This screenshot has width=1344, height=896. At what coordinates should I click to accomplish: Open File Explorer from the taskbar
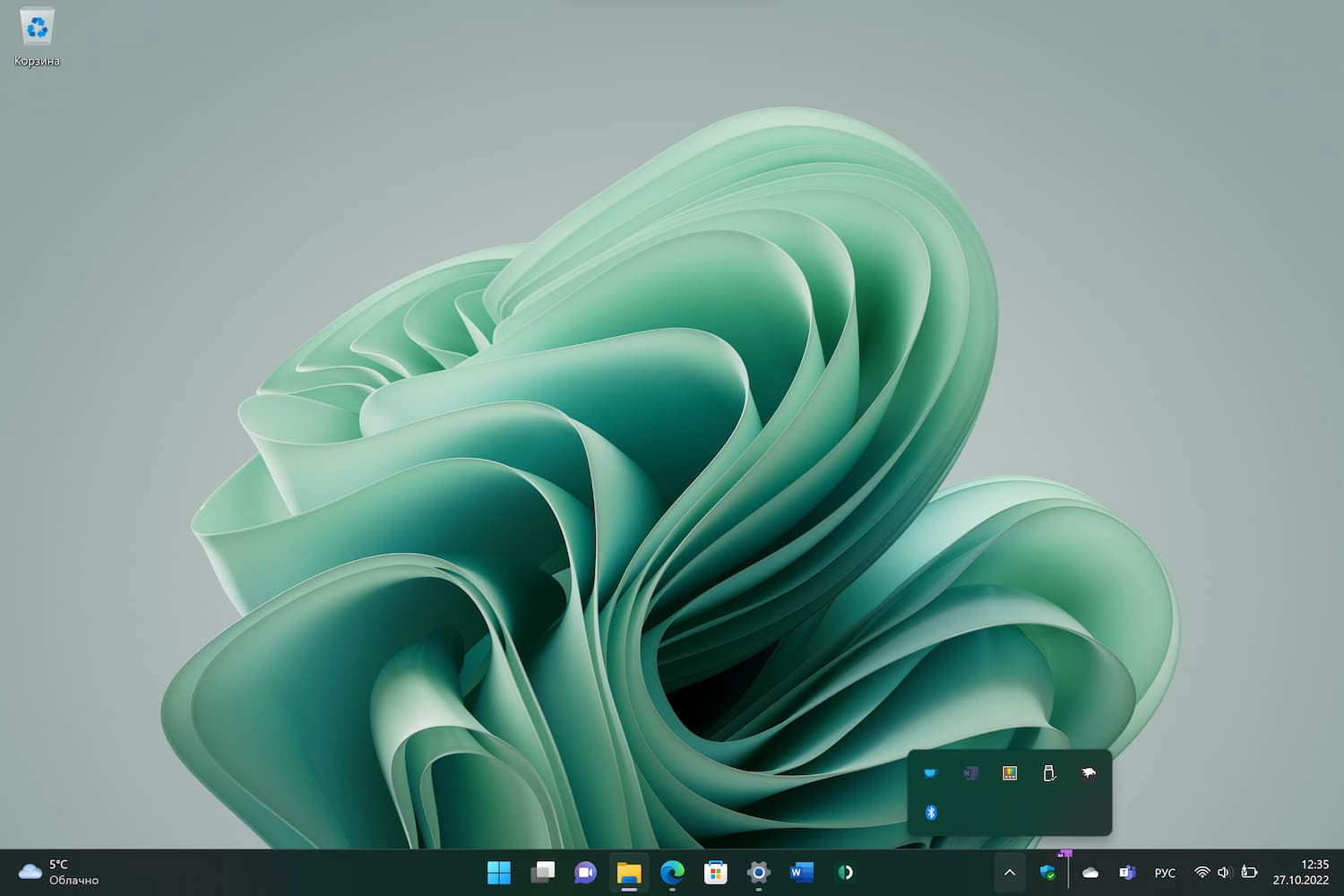[x=629, y=872]
